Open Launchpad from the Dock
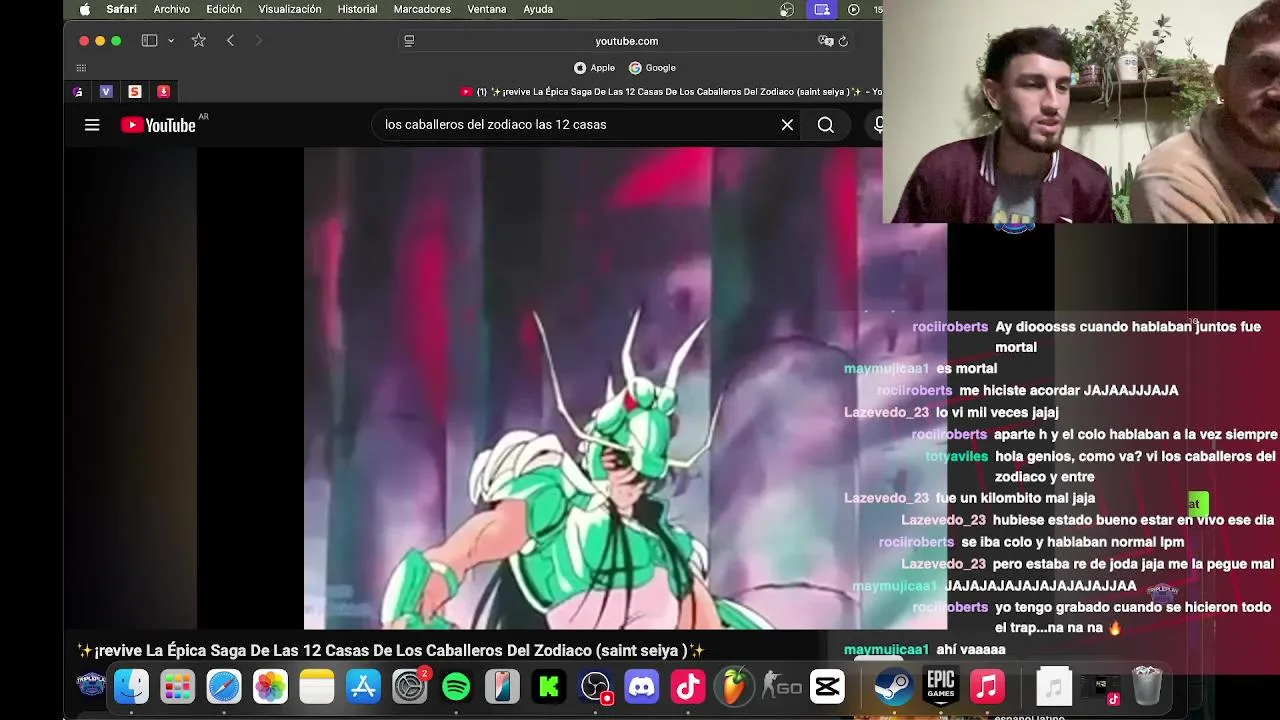Viewport: 1280px width, 720px height. [178, 686]
